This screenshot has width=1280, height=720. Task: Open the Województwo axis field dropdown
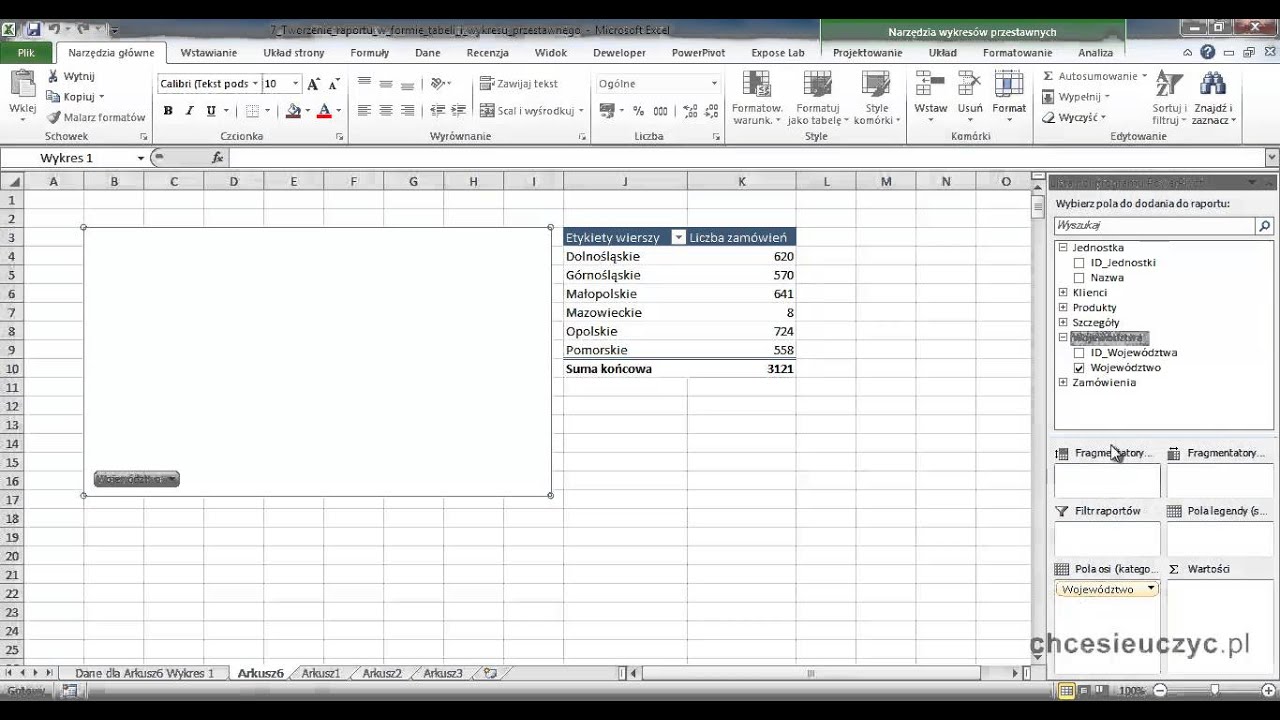[x=1151, y=590]
